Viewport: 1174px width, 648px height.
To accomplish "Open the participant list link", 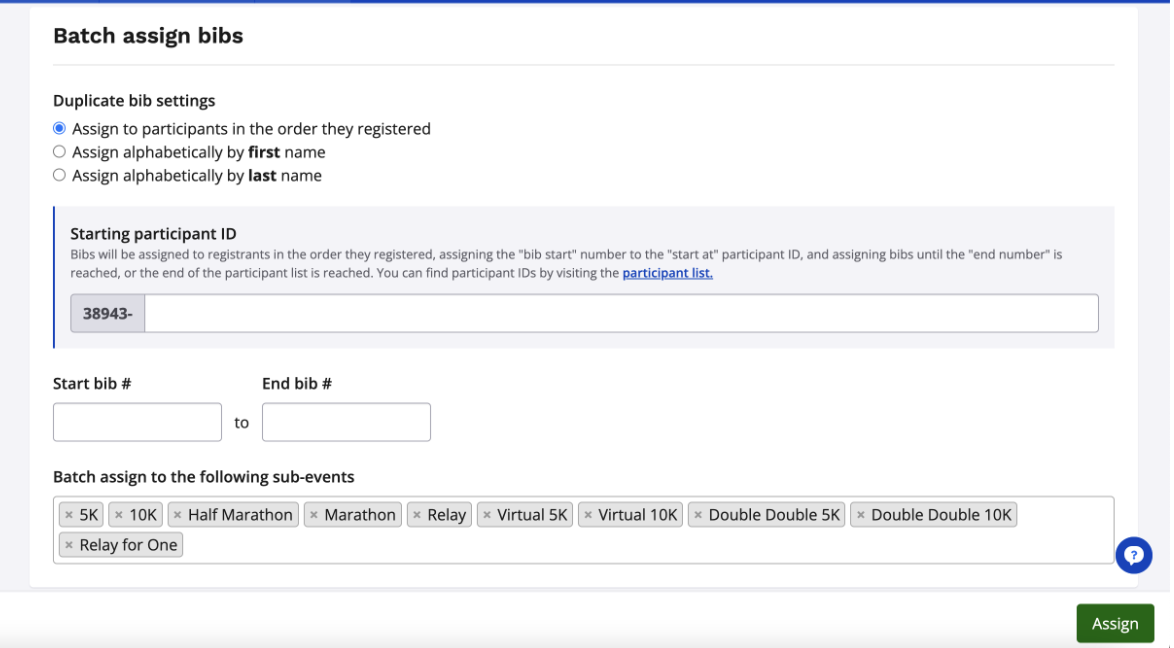I will click(667, 273).
